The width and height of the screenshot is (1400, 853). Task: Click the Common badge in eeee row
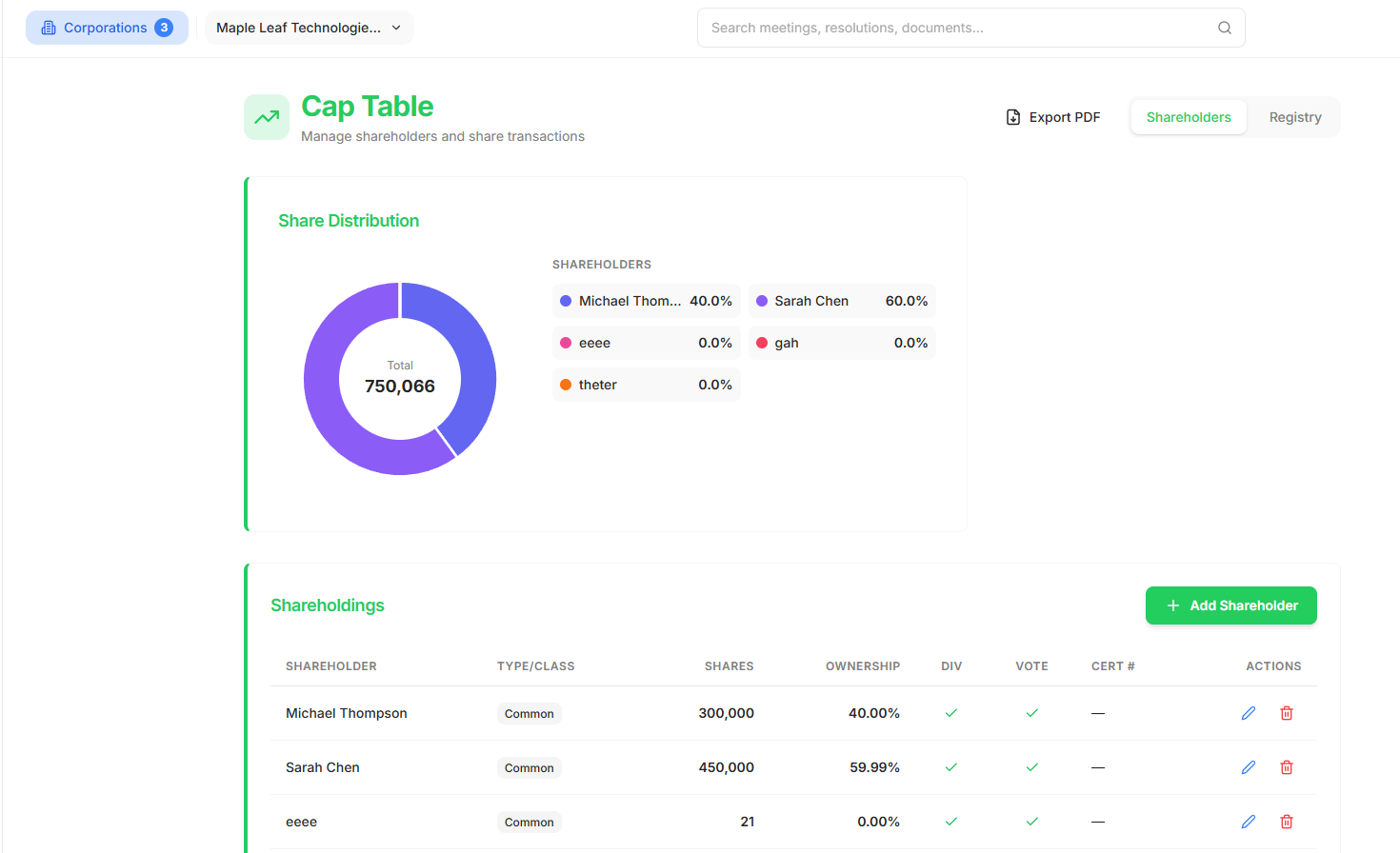pos(530,822)
